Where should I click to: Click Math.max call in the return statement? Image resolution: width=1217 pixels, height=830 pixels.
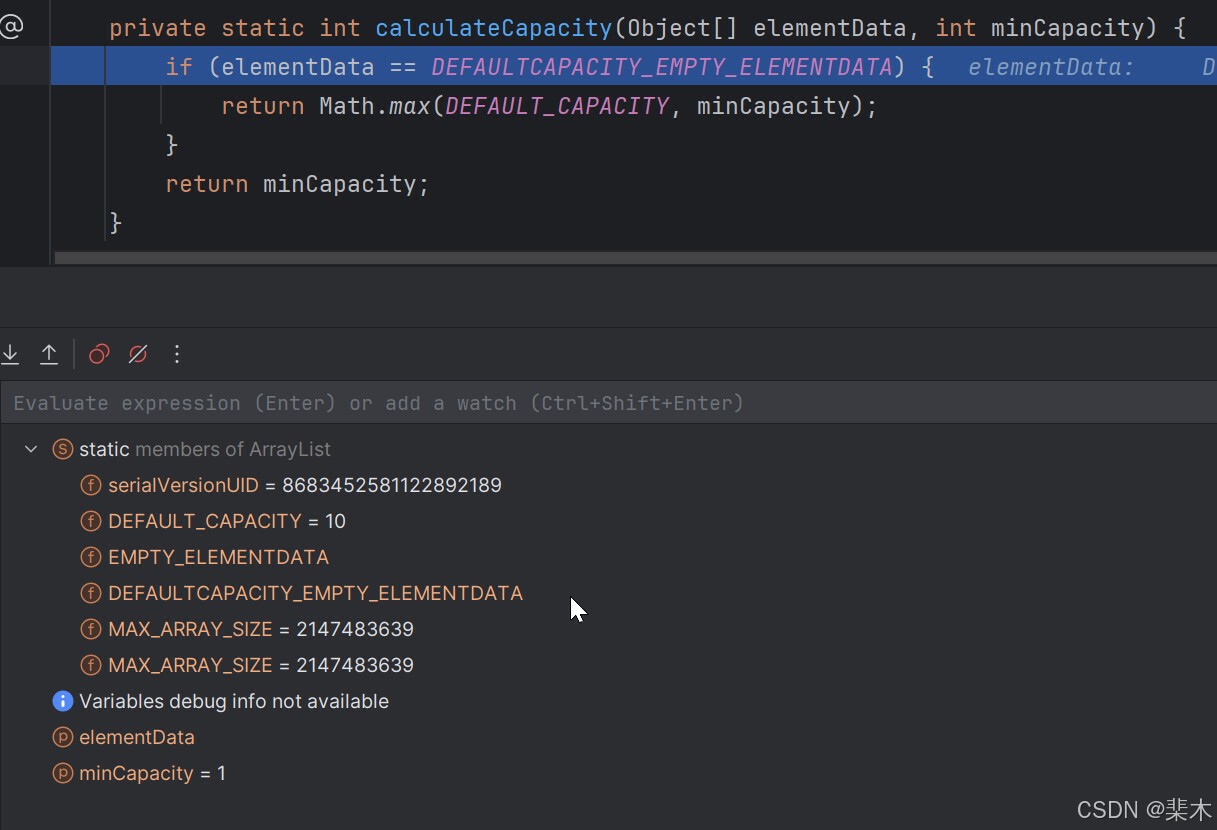click(x=374, y=106)
